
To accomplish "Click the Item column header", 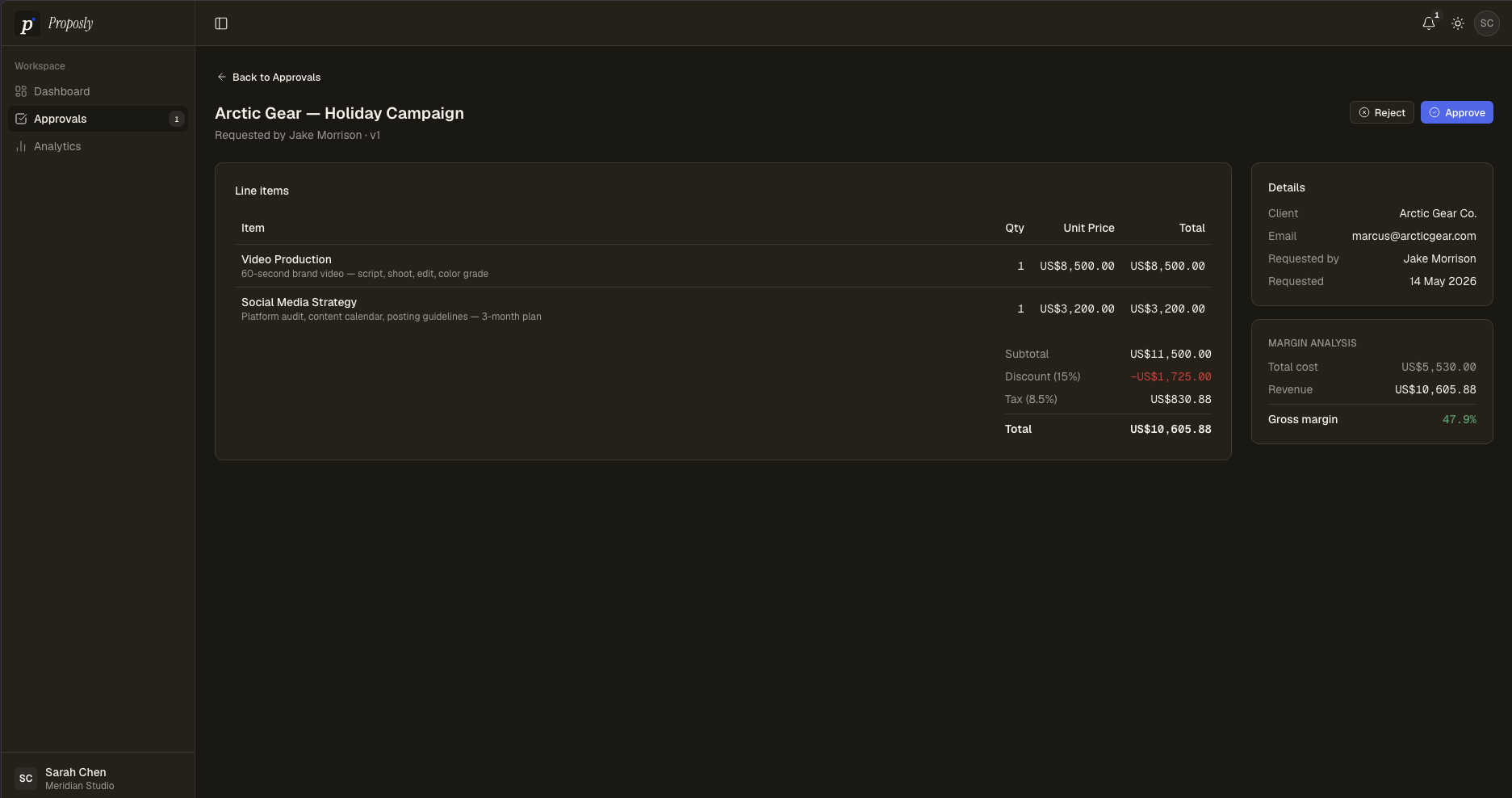I will (x=253, y=228).
